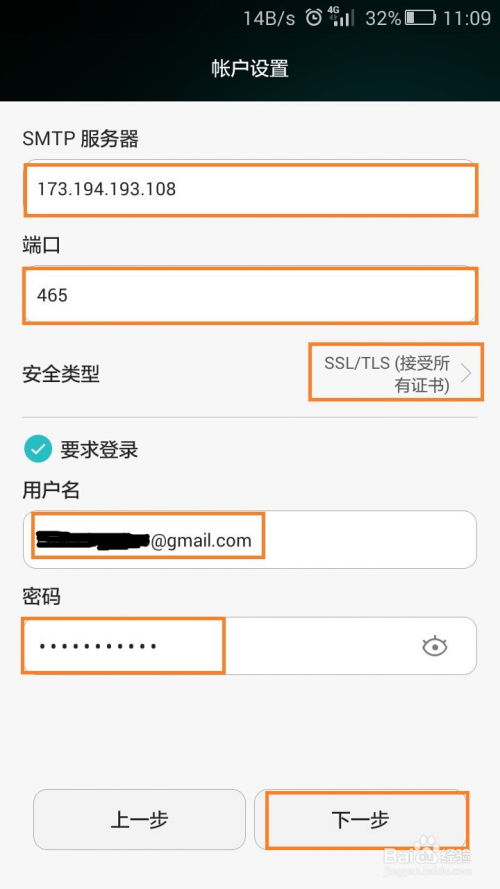Tap the 32% battery percentage text
Viewport: 500px width, 889px height.
point(383,18)
